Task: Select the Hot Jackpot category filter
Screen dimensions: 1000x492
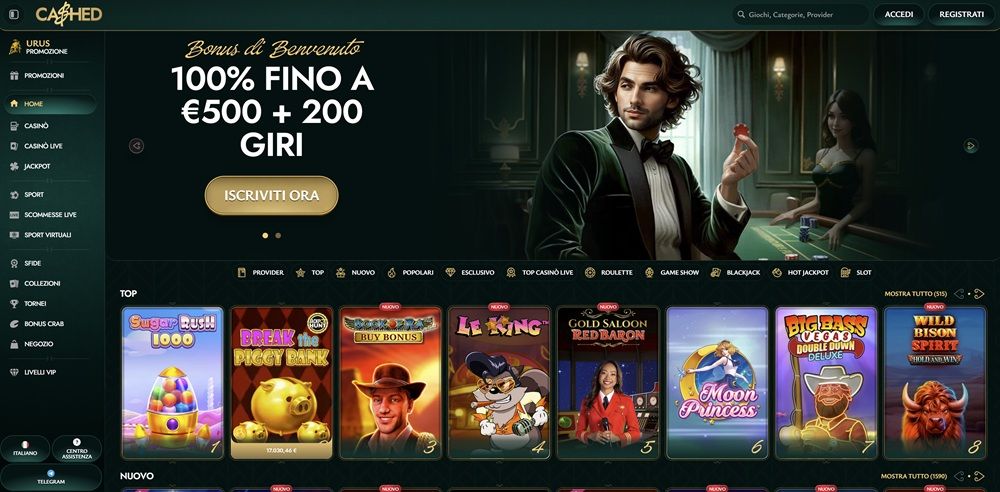Action: coord(800,272)
